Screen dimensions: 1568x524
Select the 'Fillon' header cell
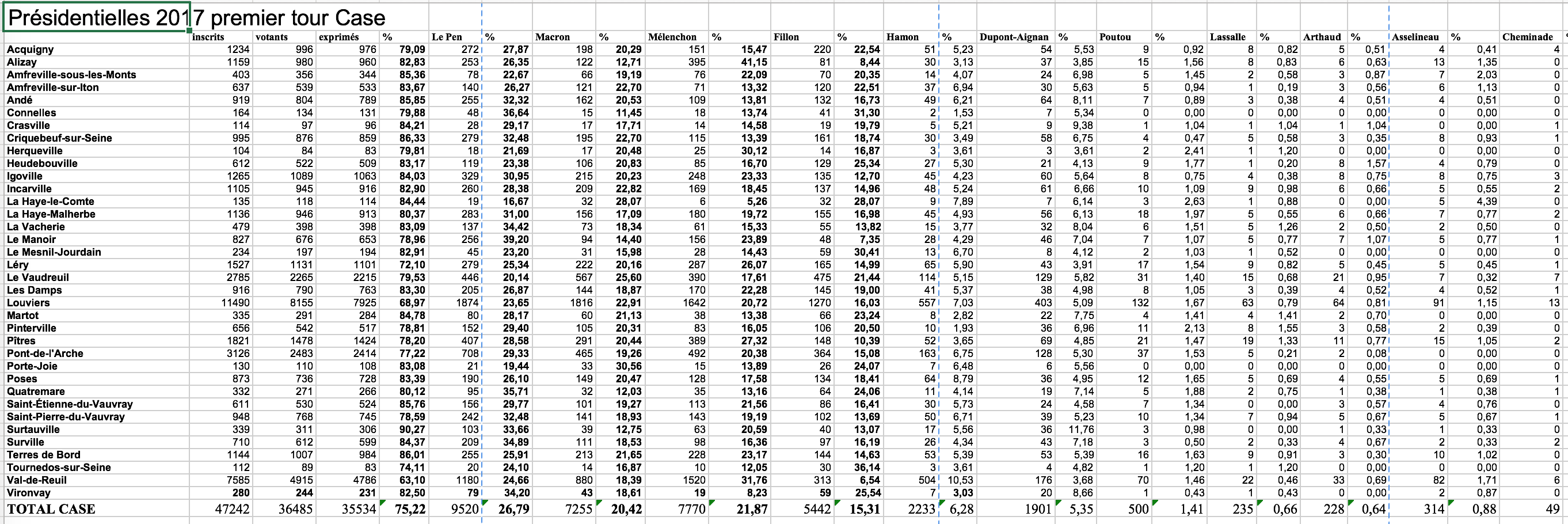[786, 37]
